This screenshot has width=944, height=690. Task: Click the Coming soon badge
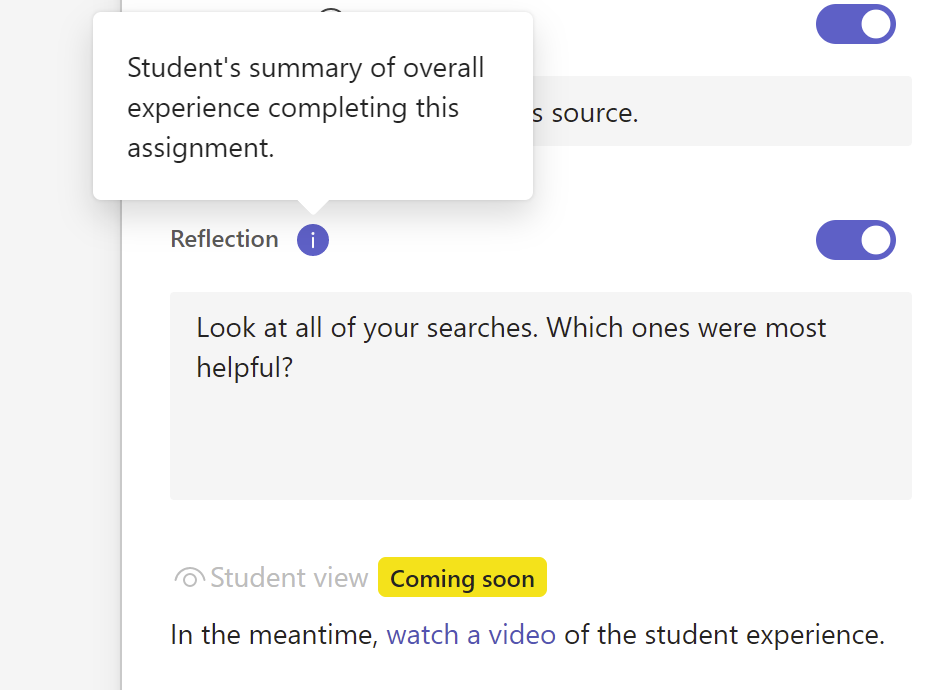coord(462,578)
